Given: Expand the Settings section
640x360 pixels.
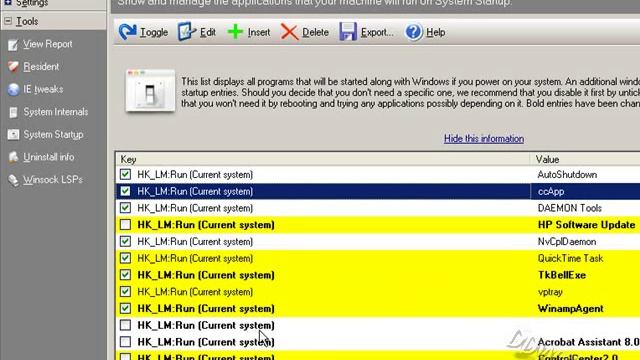Looking at the screenshot, I should (8, 3).
